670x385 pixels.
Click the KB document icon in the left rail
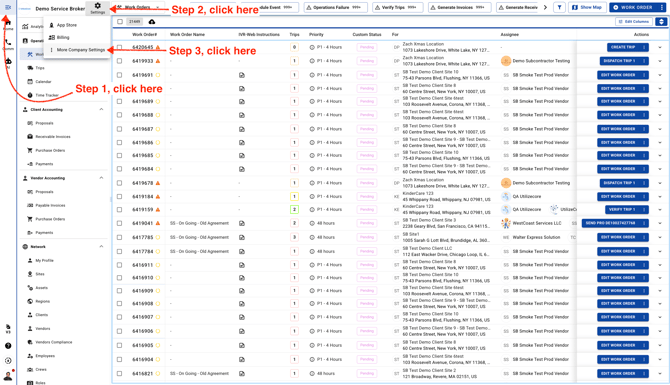tap(8, 328)
